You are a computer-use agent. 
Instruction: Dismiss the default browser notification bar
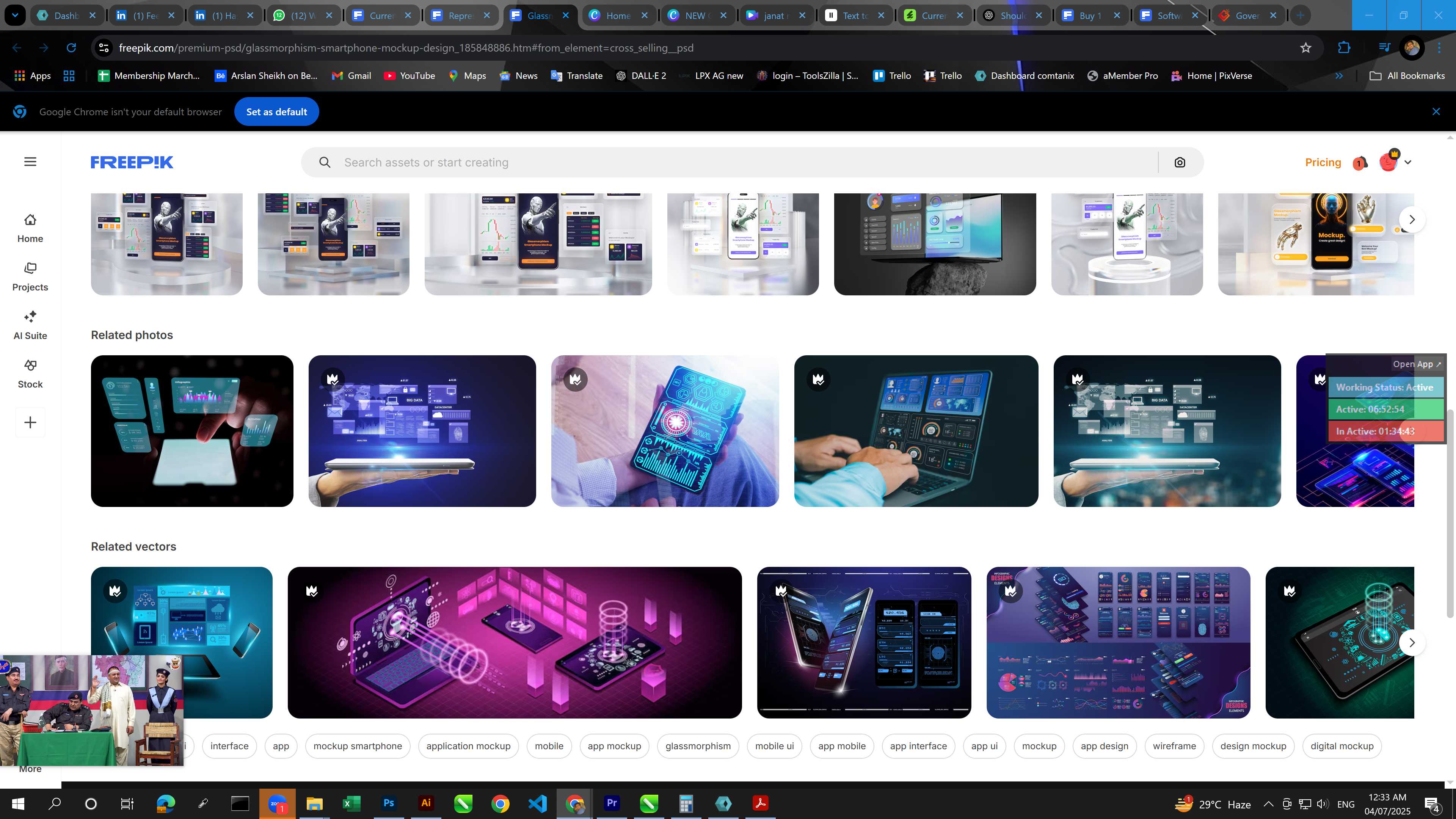[x=1436, y=112]
